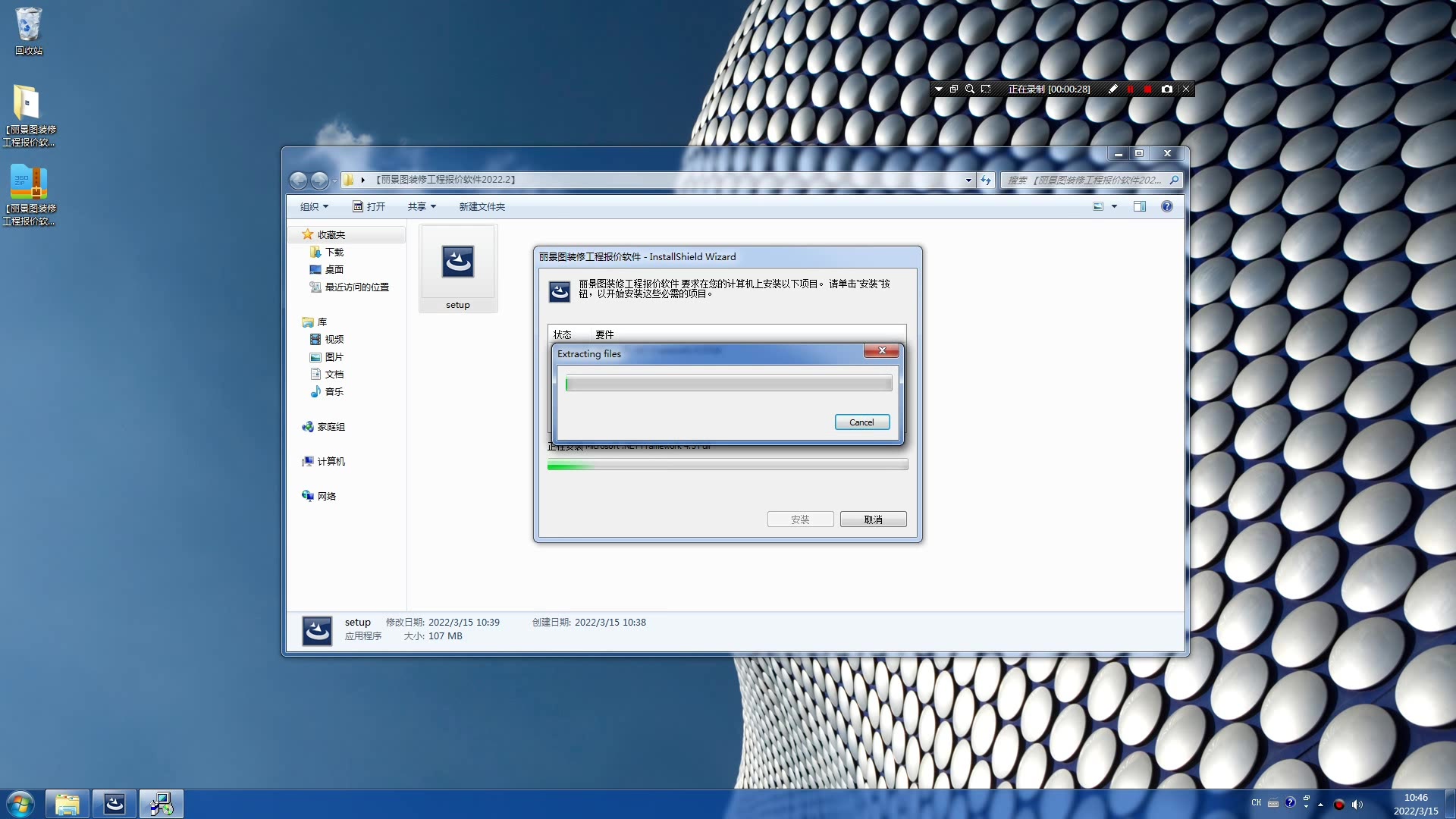Open the recorder bar dropdown menu arrow

[939, 89]
